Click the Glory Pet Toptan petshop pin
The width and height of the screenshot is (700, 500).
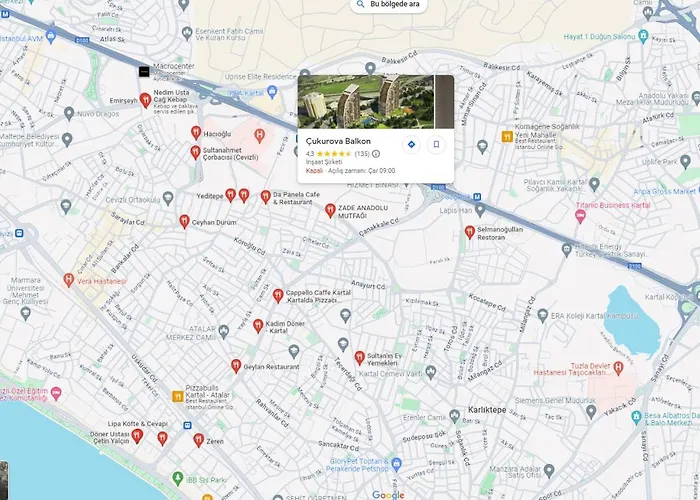click(x=396, y=464)
